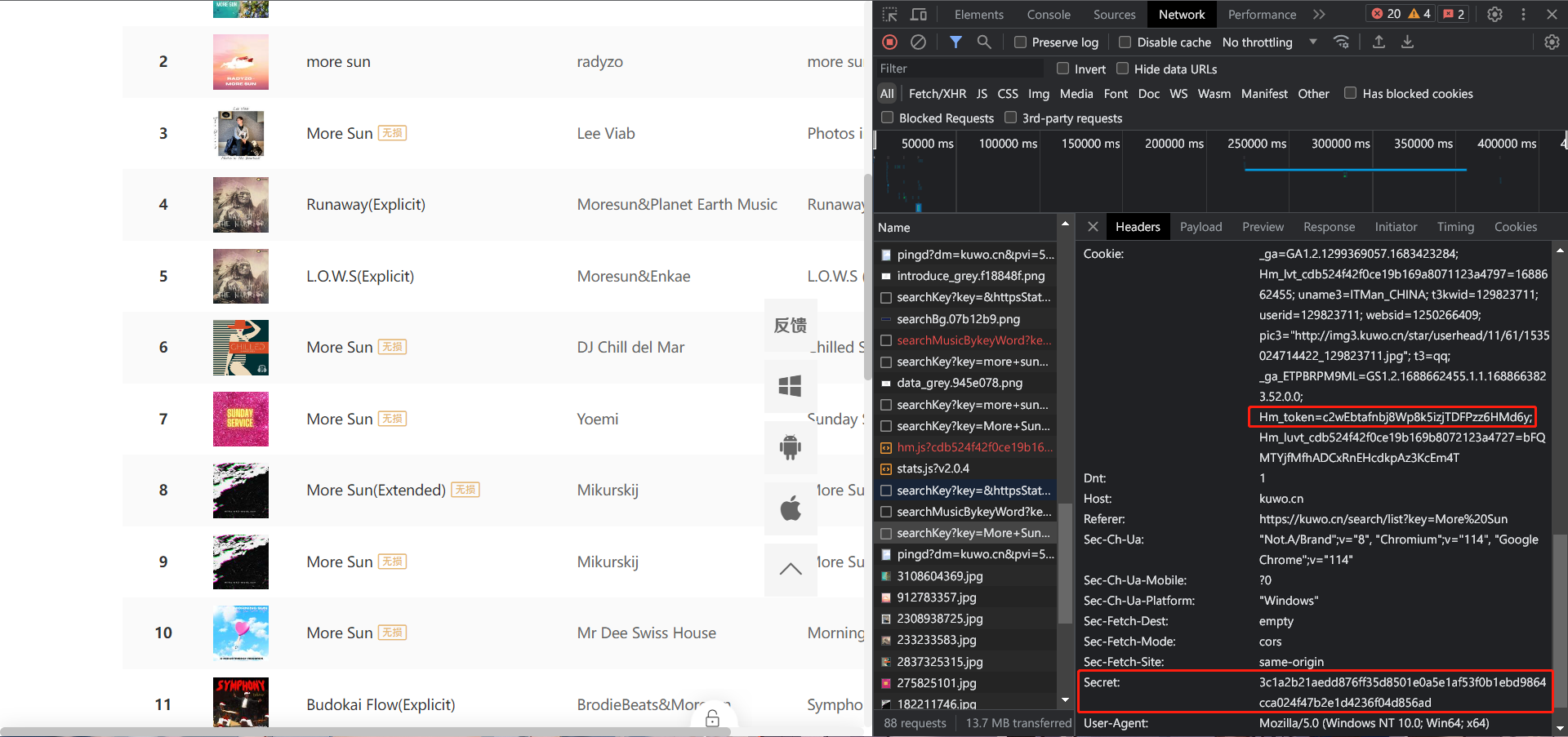Click the Windows download icon
Viewport: 1568px width, 737px height.
791,386
